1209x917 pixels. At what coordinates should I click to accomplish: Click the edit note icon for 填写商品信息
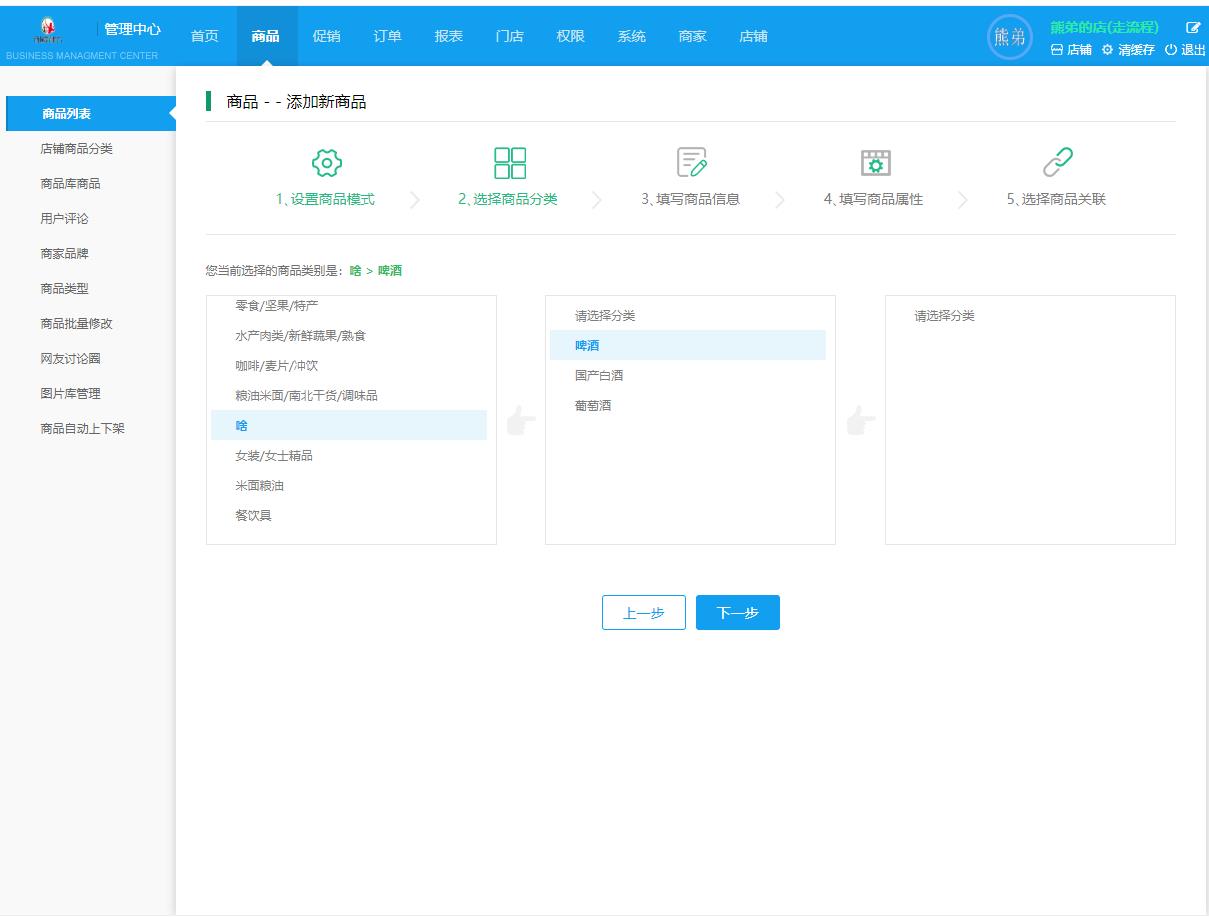[x=692, y=162]
